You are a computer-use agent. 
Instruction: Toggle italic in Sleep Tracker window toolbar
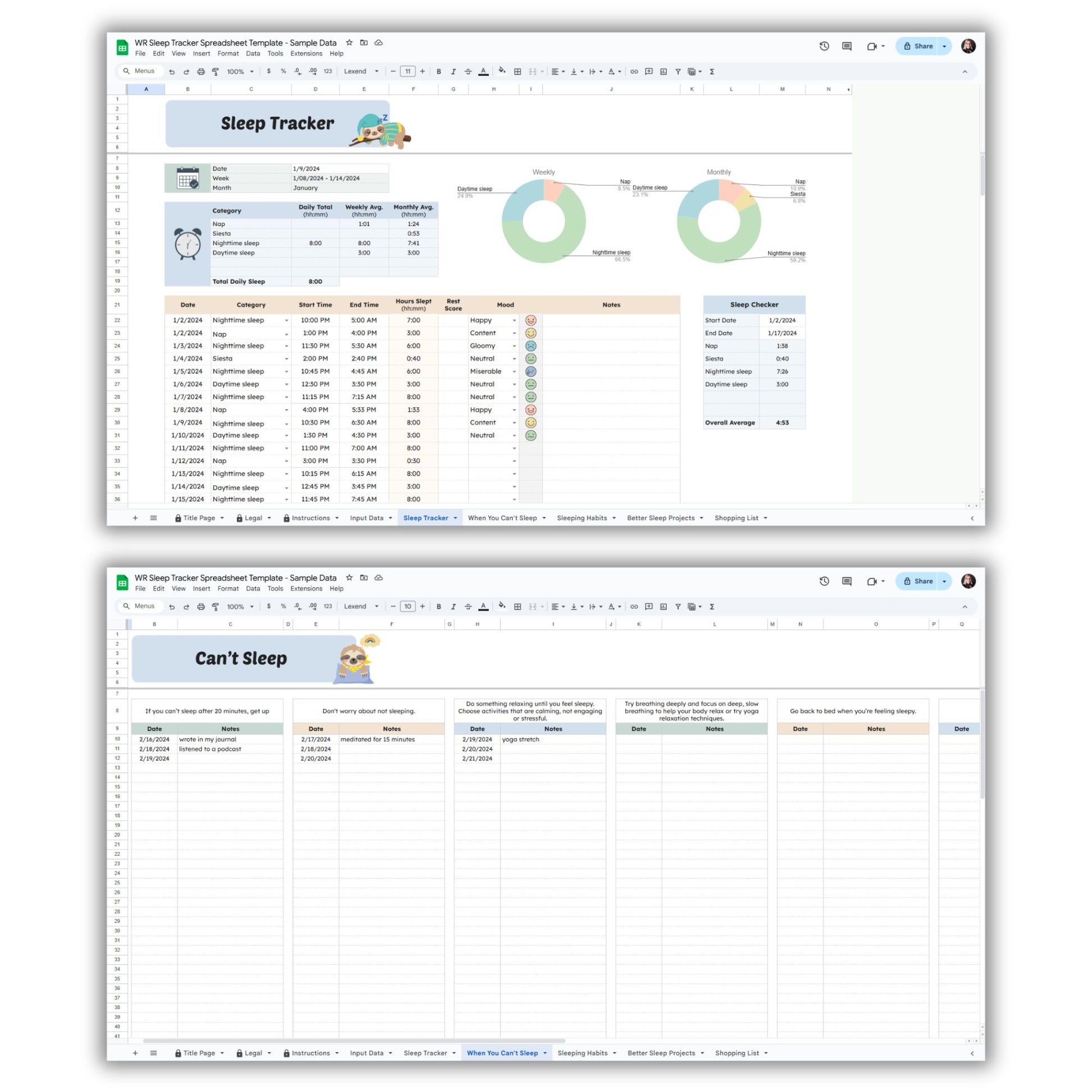[x=453, y=72]
